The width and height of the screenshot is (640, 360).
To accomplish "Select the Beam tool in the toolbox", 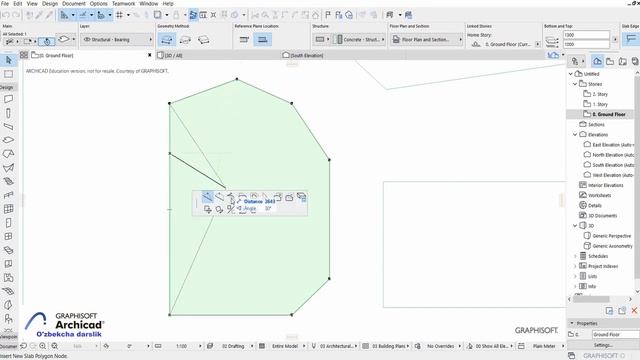I will pyautogui.click(x=8, y=127).
